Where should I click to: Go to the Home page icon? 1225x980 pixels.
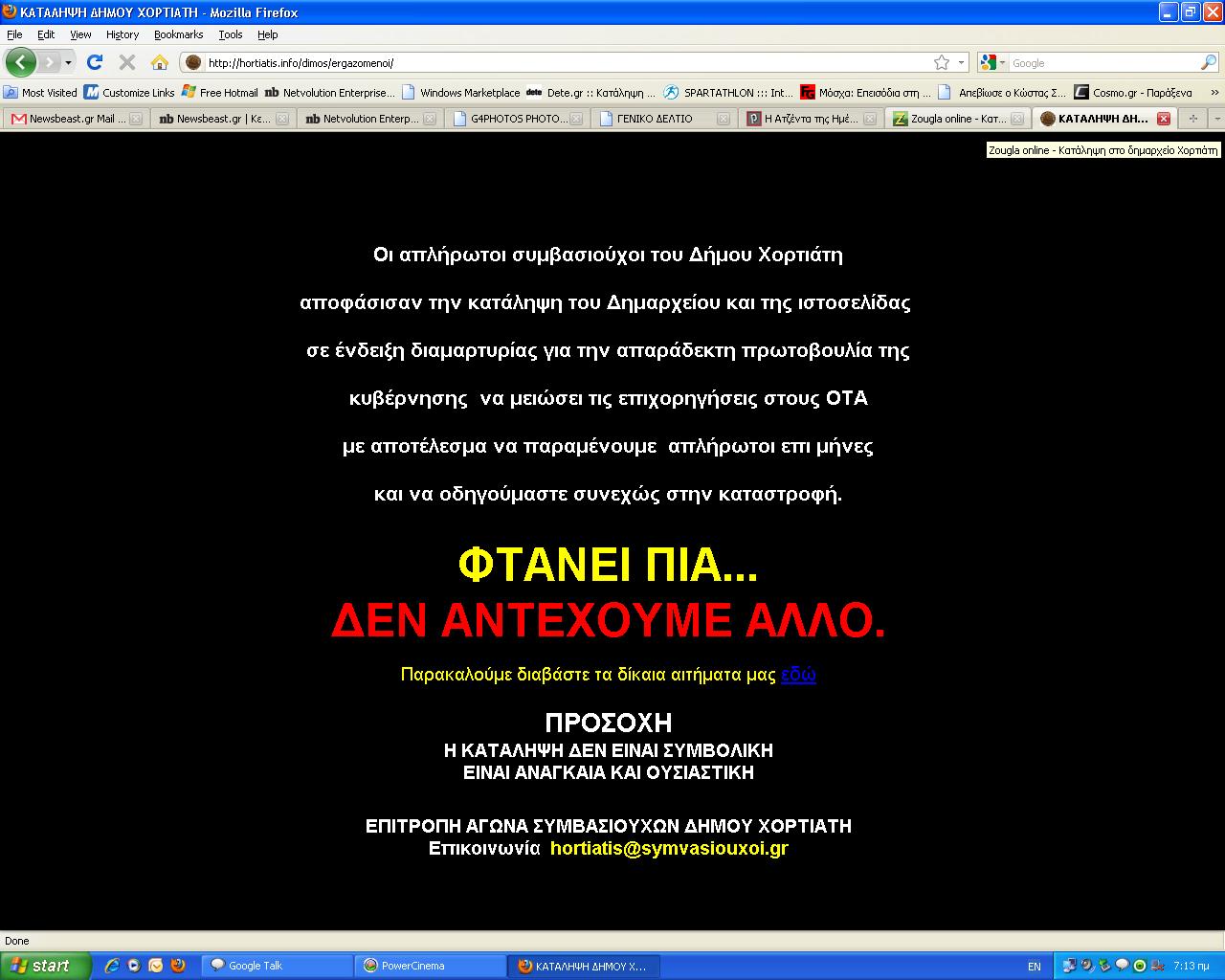(160, 63)
